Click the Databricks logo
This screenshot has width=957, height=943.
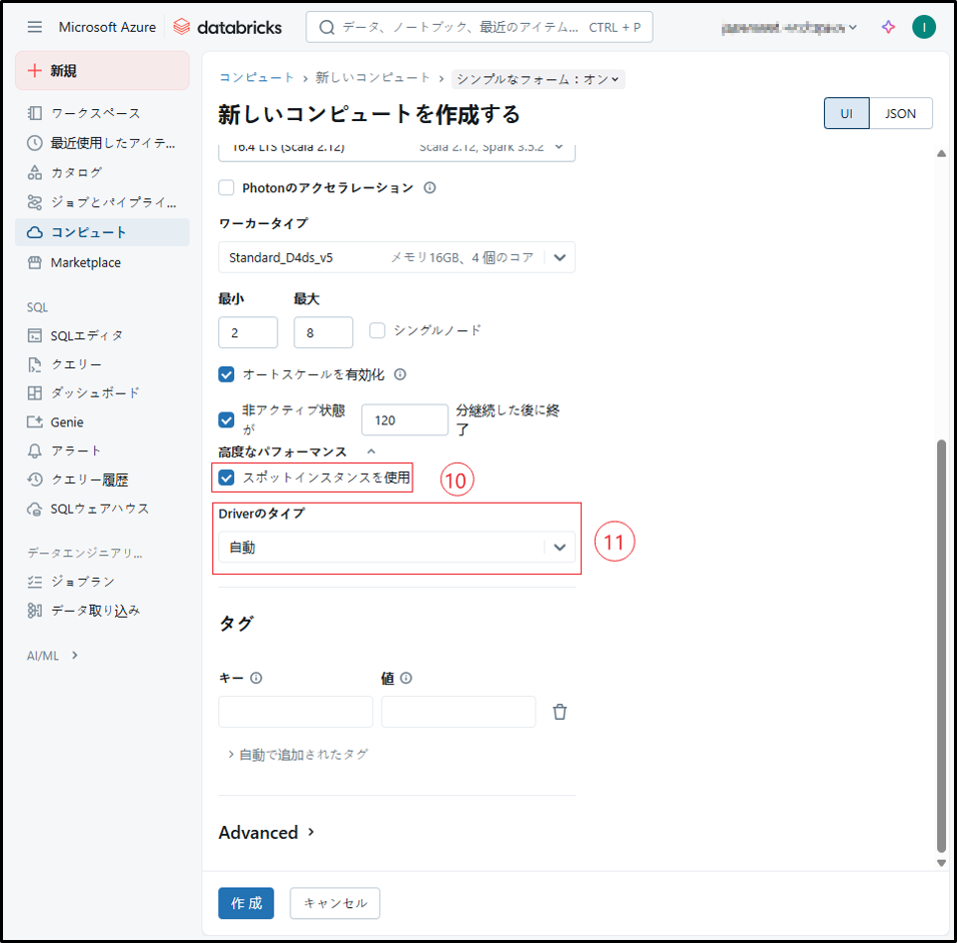(x=227, y=27)
